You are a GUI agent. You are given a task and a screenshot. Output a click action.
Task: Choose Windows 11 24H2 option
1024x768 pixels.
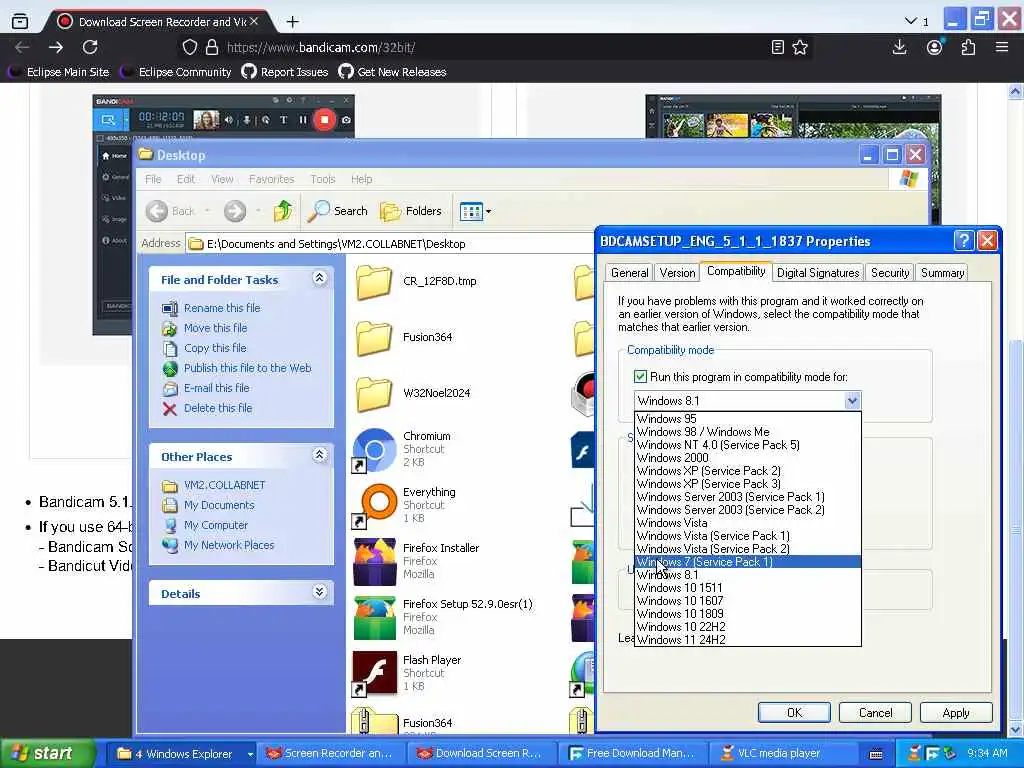click(747, 640)
